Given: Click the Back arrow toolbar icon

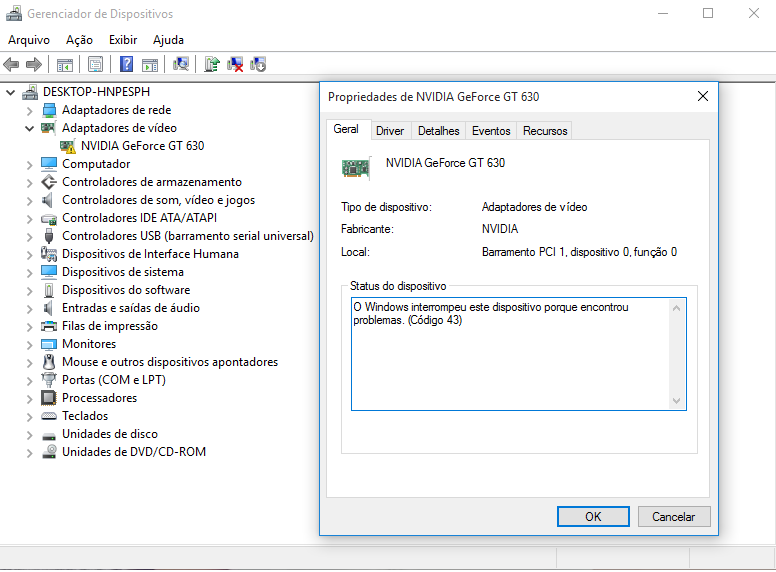Looking at the screenshot, I should [11, 64].
